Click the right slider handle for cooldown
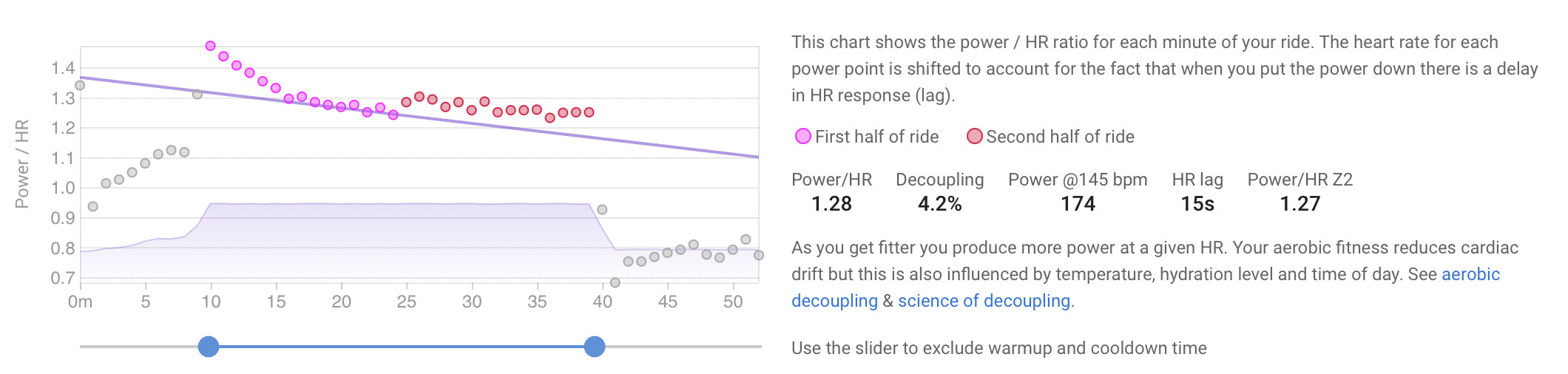Viewport: 1568px width, 374px height. (595, 346)
